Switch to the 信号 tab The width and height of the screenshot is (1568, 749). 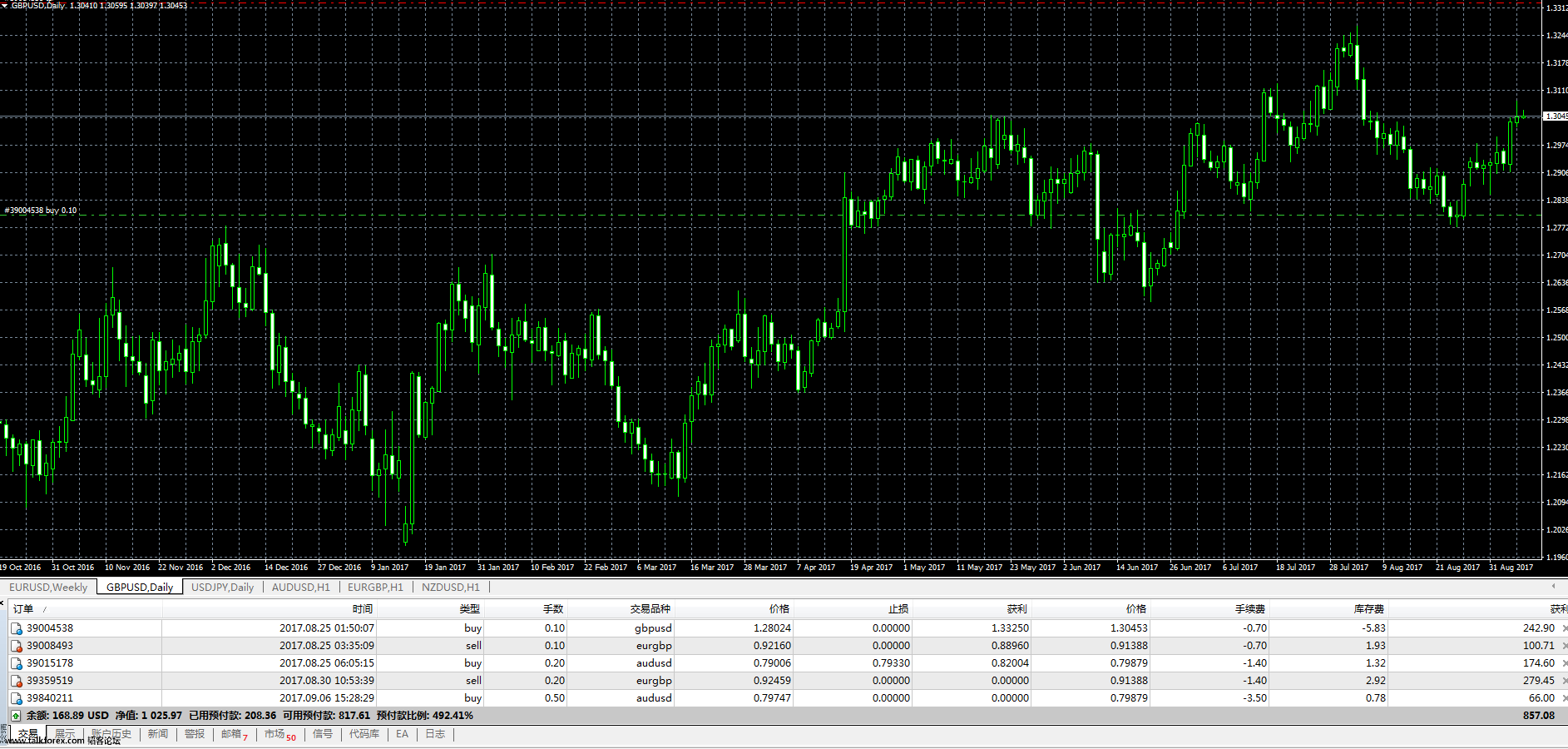[x=323, y=734]
